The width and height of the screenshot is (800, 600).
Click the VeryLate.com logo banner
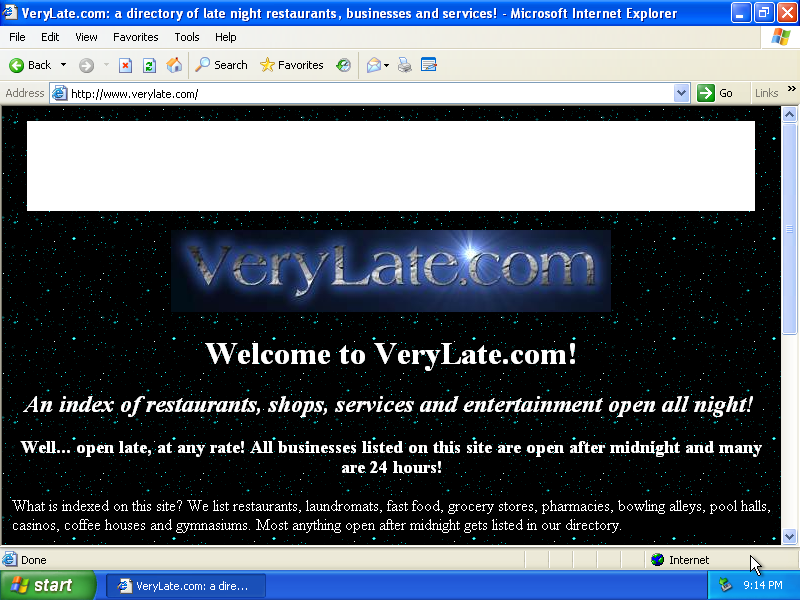point(391,270)
